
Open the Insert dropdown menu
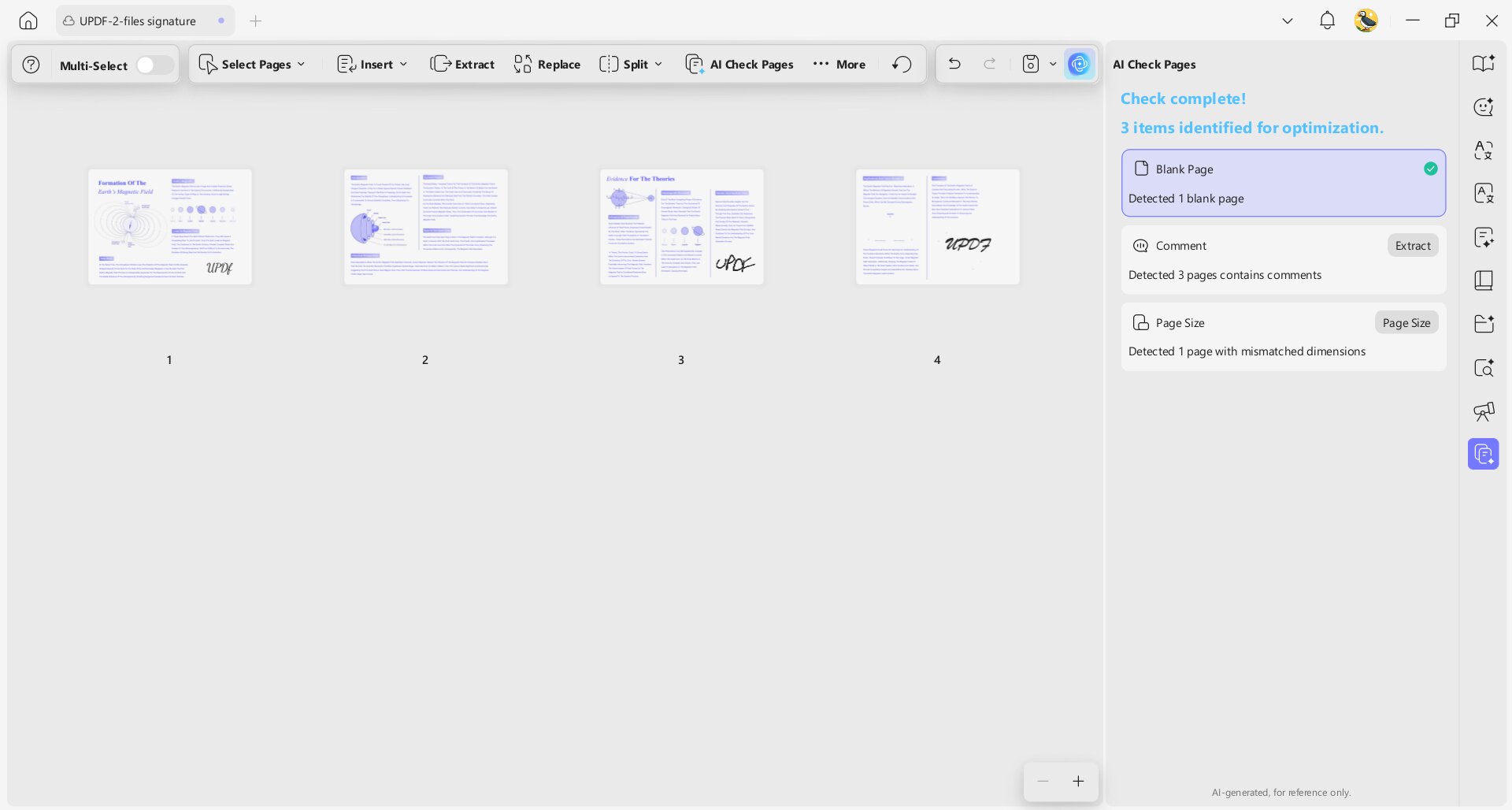coord(372,65)
